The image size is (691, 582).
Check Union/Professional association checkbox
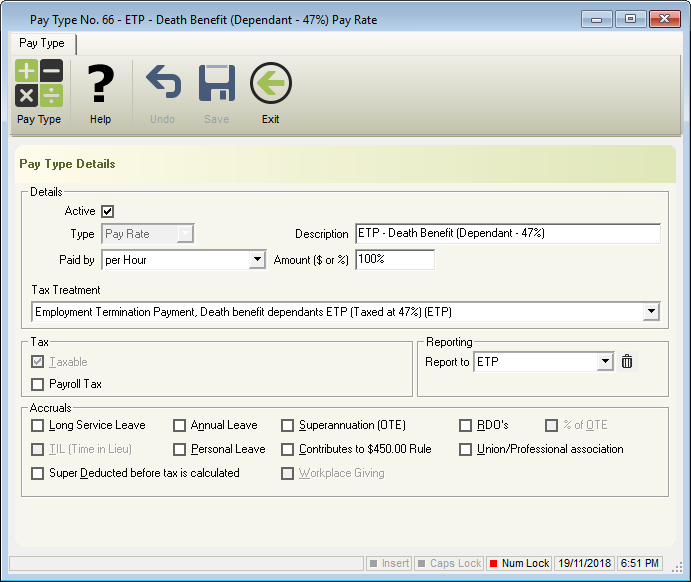465,449
